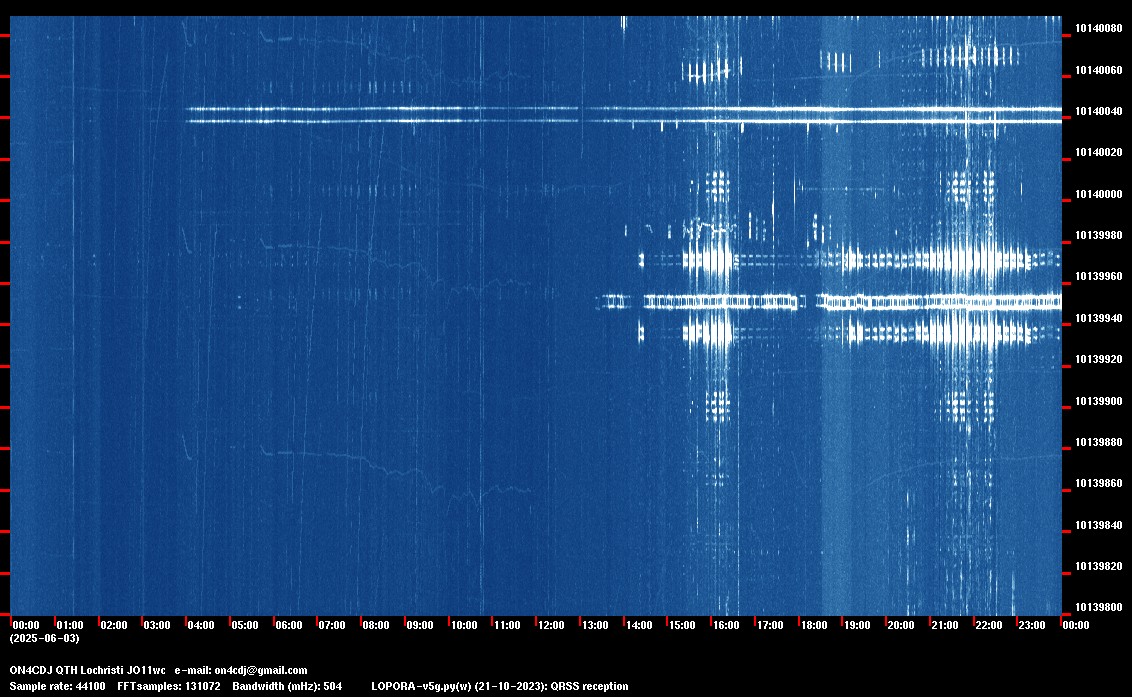Screen dimensions: 1132x697
Task: Select the Bandwidth (mHz): 504 text
Action: point(287,686)
